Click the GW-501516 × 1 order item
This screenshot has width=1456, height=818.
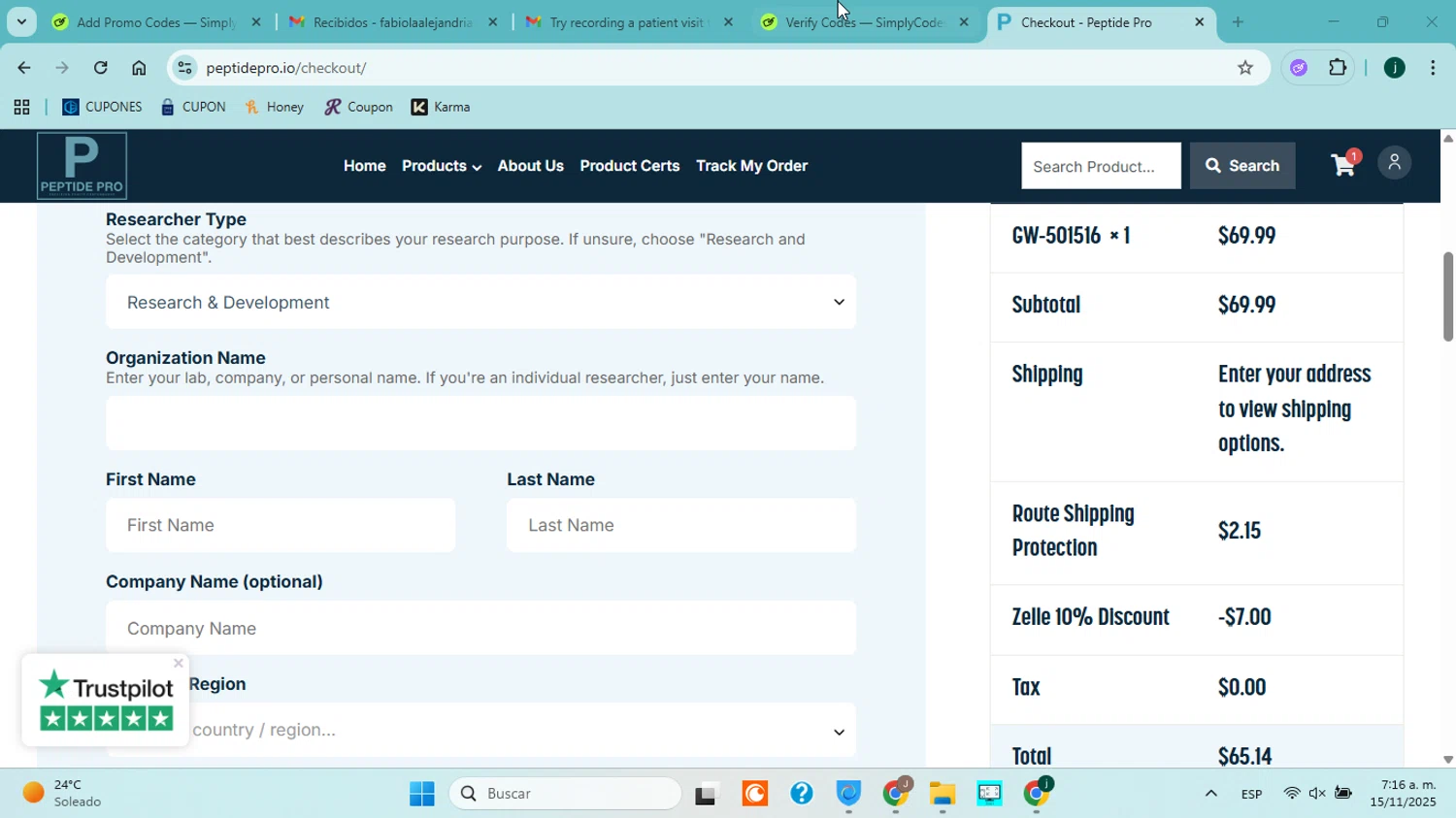[x=1071, y=236]
